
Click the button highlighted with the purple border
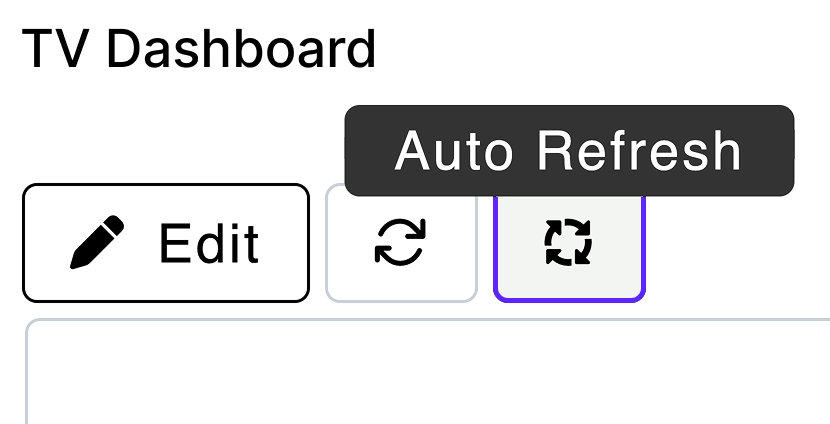coord(568,243)
